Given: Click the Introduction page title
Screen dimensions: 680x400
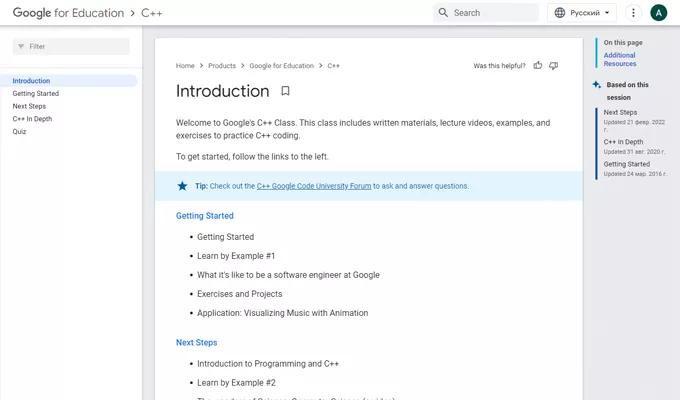Looking at the screenshot, I should (x=222, y=91).
